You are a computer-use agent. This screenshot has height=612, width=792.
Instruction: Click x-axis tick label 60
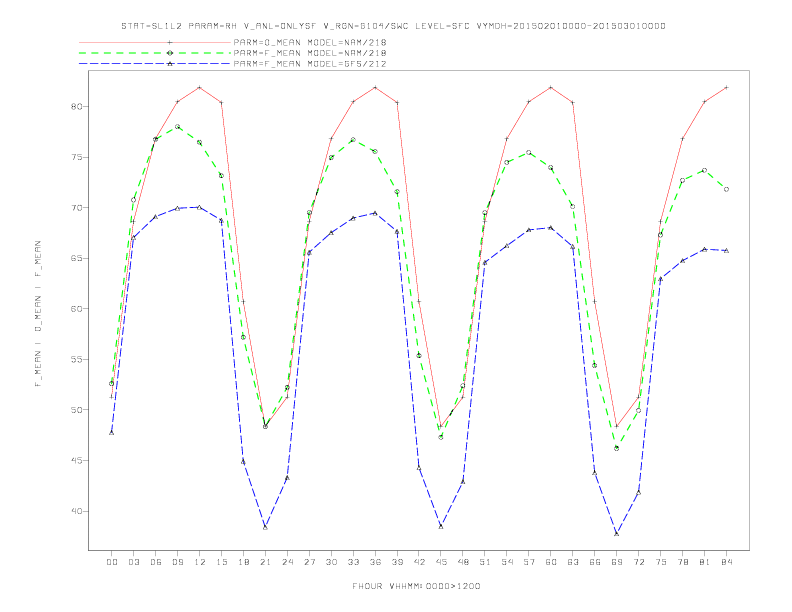point(551,562)
